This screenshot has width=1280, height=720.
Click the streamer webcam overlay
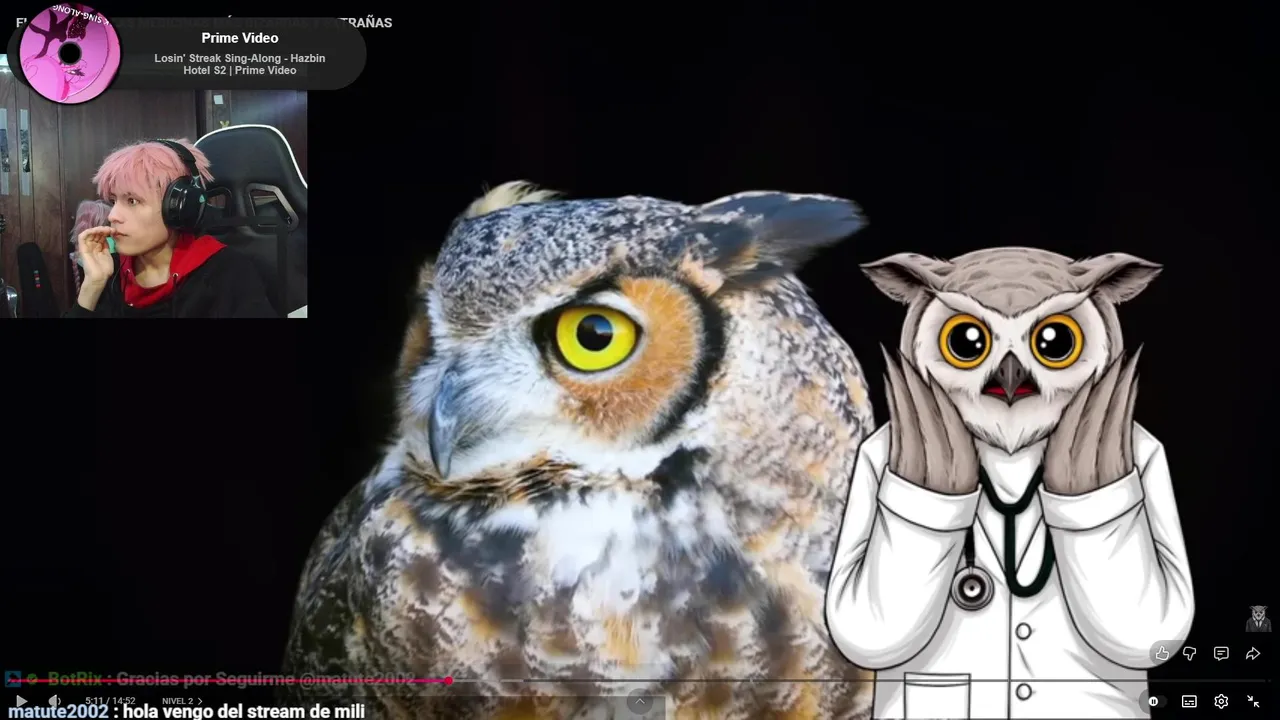pos(153,204)
